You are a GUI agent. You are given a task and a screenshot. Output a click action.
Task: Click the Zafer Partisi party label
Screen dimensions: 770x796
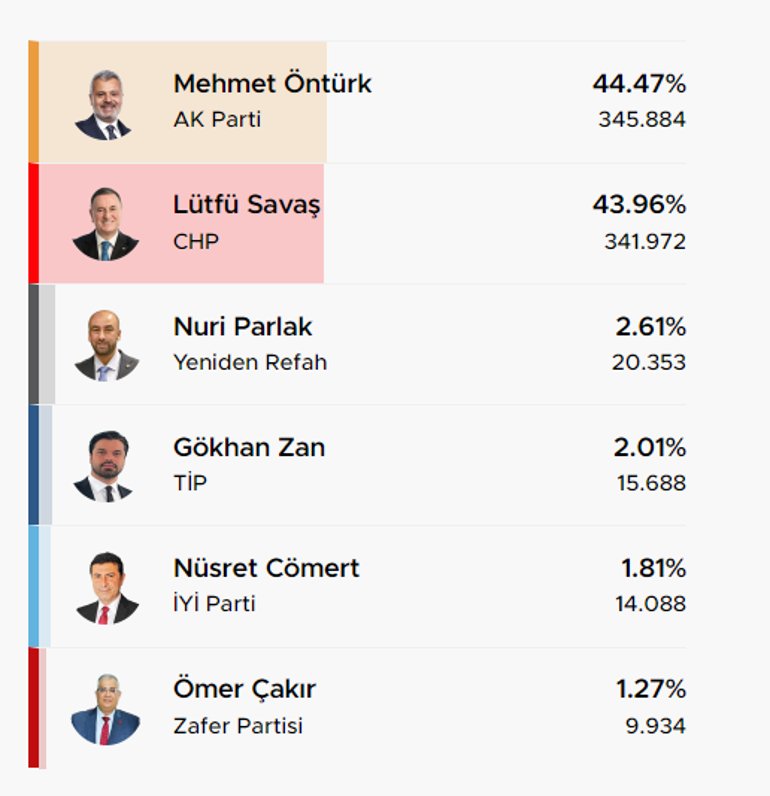pyautogui.click(x=238, y=725)
